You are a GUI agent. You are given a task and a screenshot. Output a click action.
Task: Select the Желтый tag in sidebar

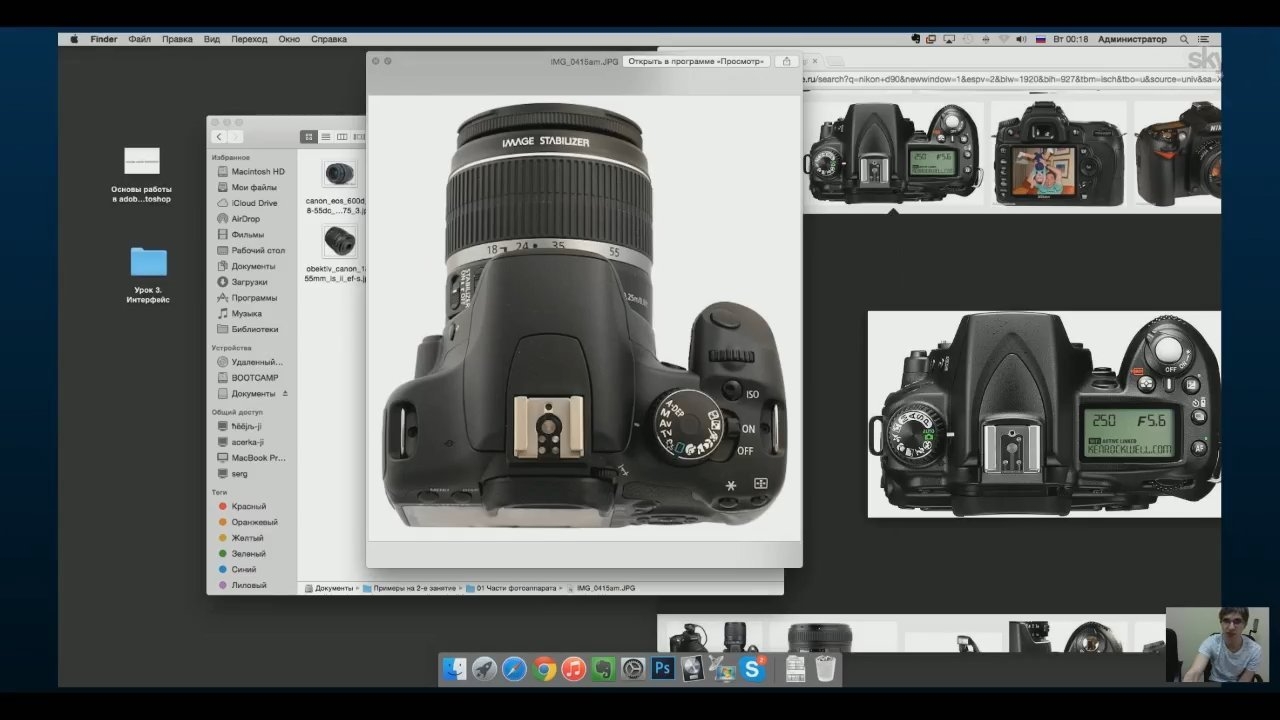click(241, 538)
